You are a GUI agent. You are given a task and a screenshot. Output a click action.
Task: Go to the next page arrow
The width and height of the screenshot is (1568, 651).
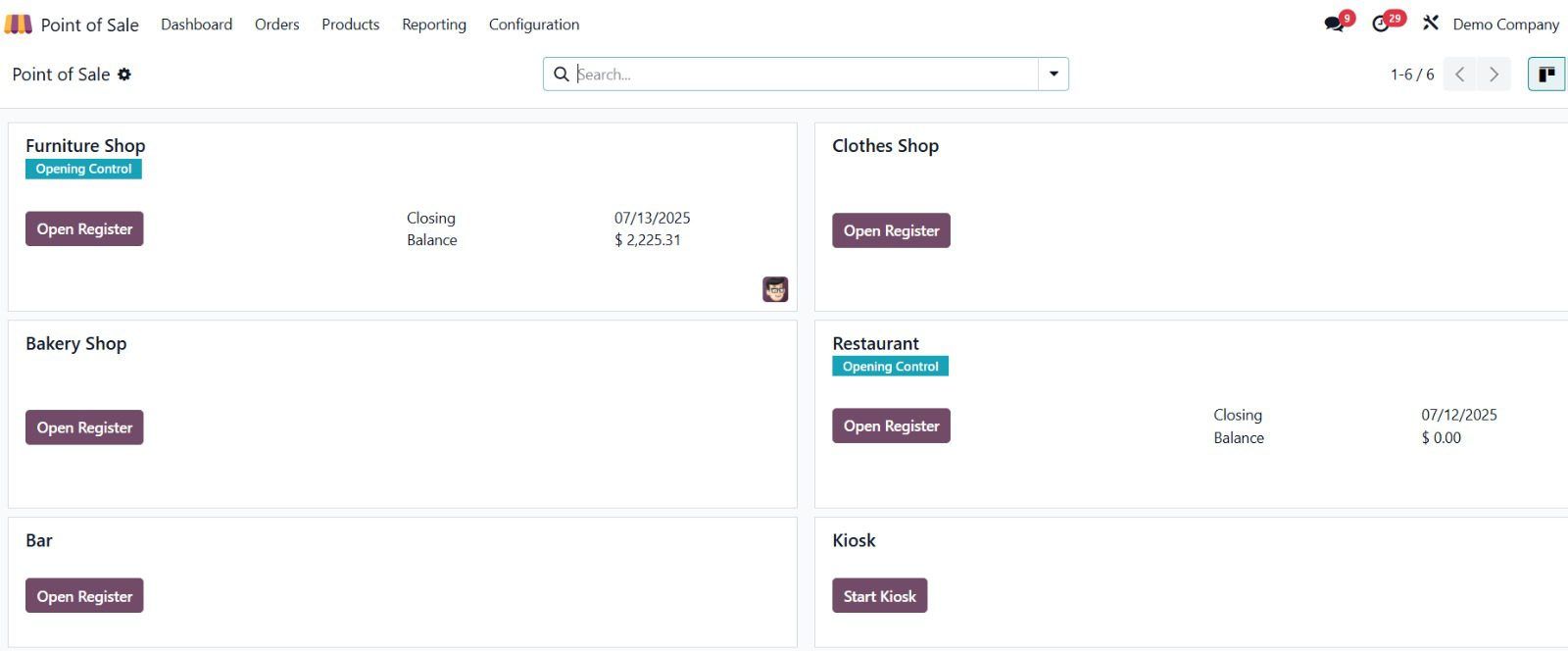(x=1494, y=75)
